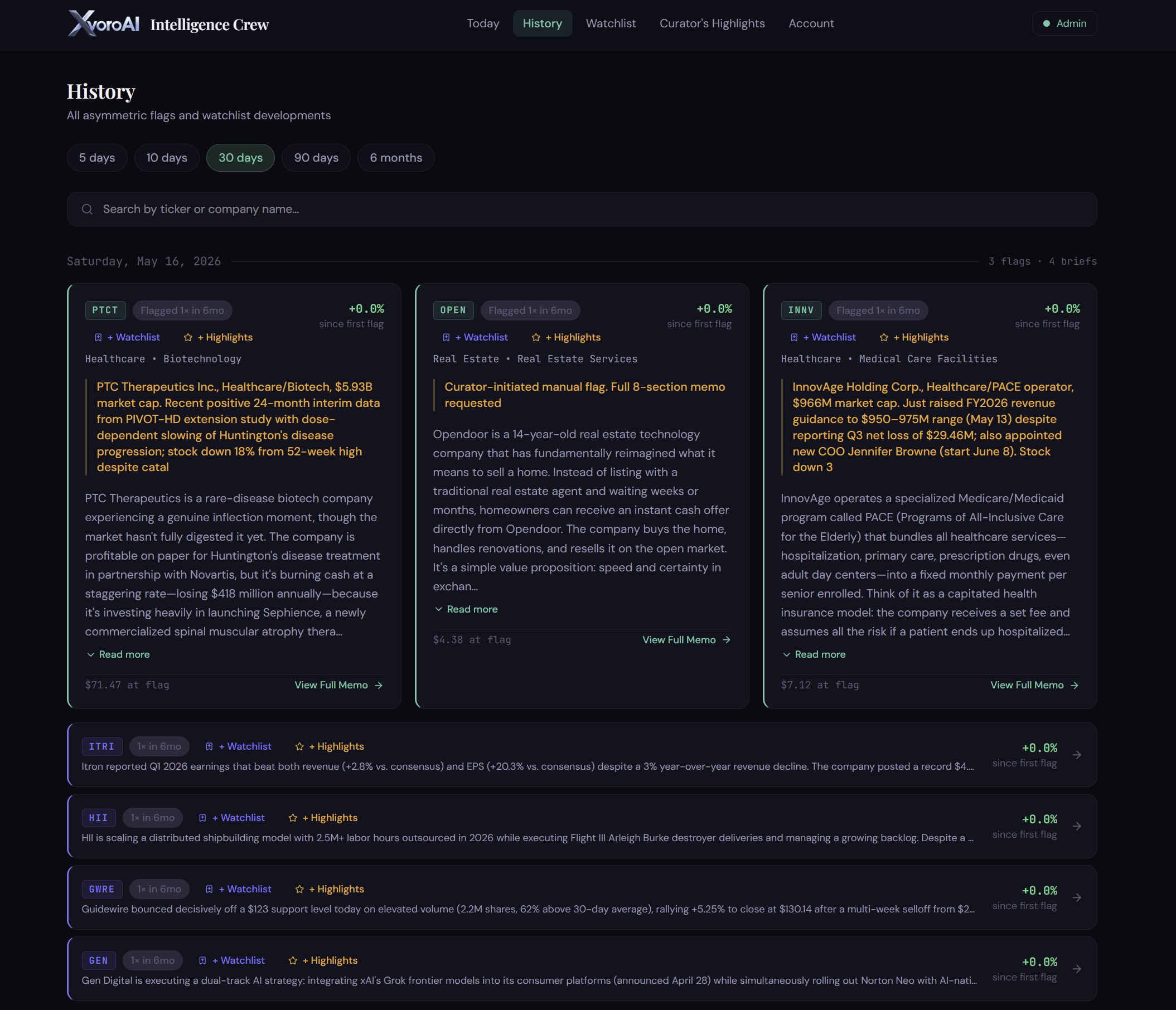Open HII row arrow icon
Viewport: 1176px width, 1010px height.
[1077, 827]
